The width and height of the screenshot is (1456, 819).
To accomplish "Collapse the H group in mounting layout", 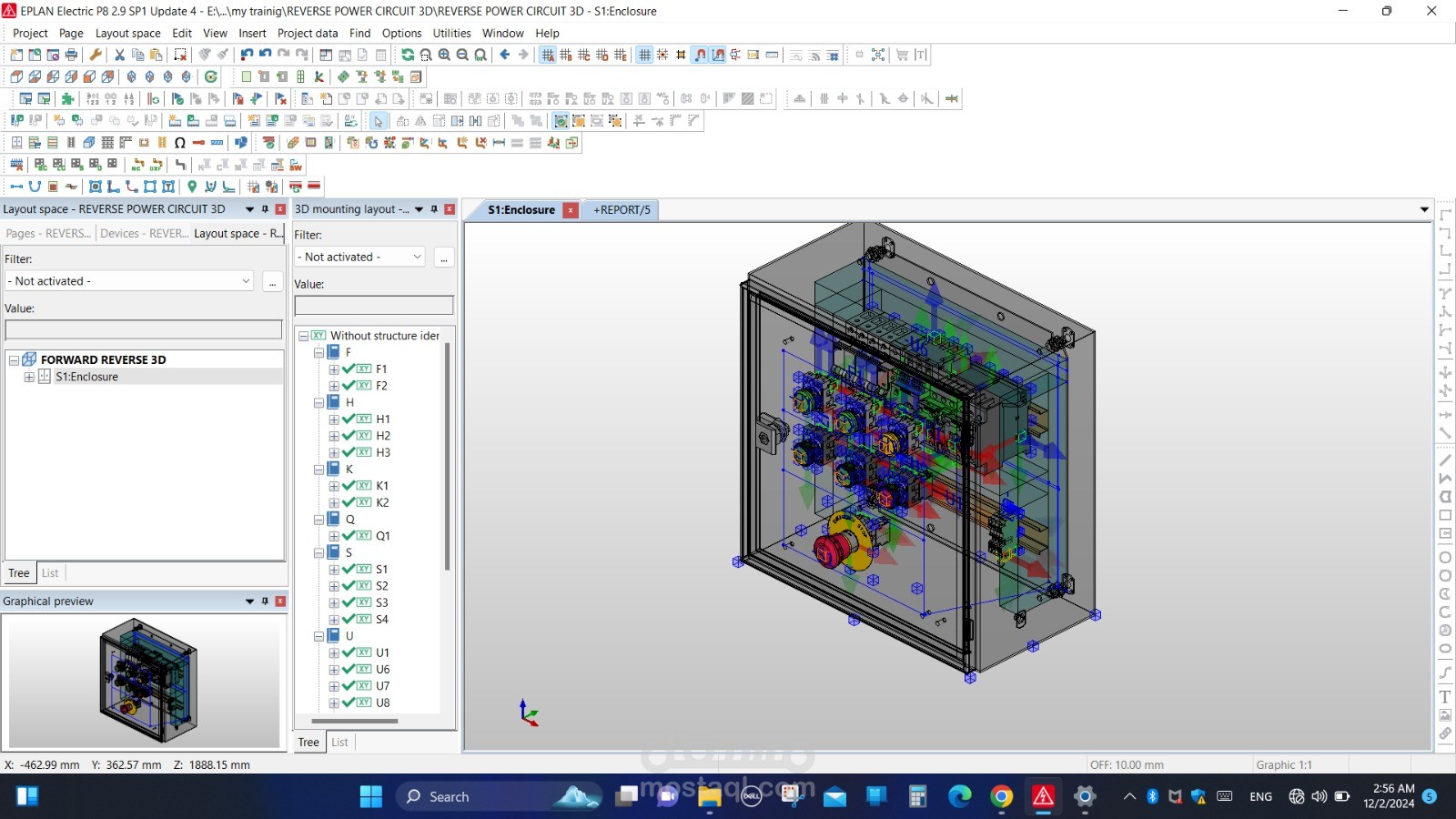I will (318, 402).
